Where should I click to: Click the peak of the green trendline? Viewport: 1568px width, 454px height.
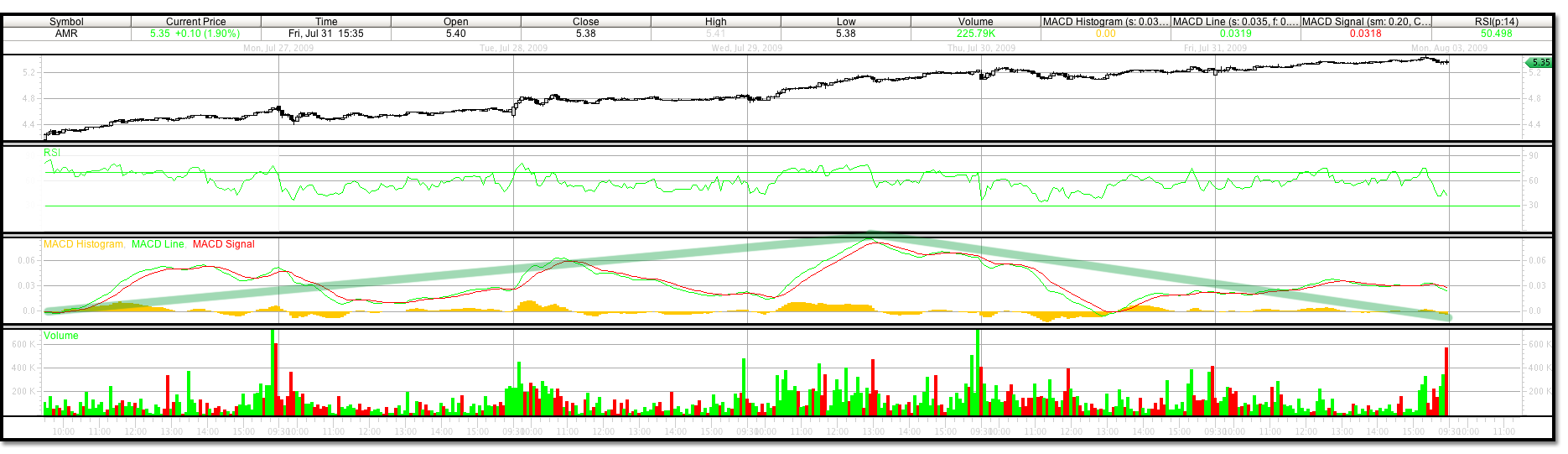click(x=872, y=236)
